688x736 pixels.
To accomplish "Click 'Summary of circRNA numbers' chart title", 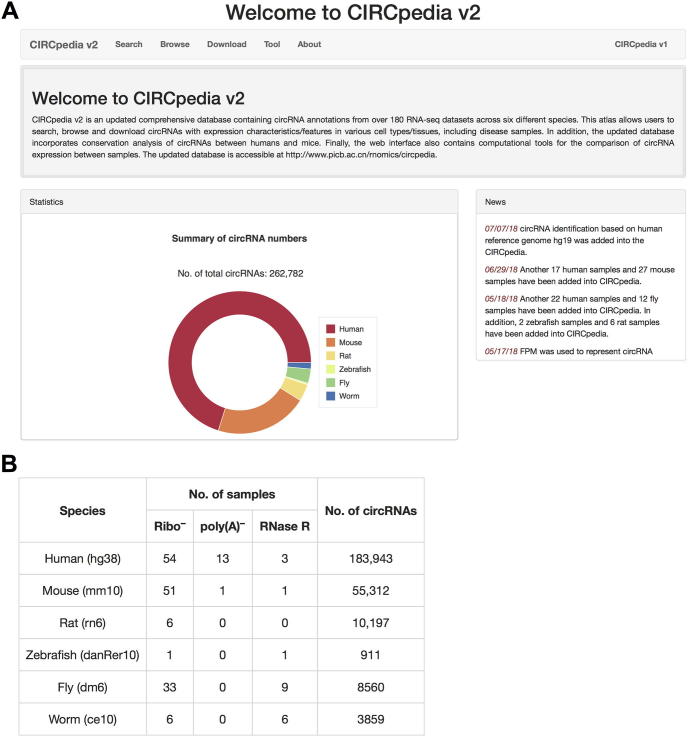I will 239,238.
